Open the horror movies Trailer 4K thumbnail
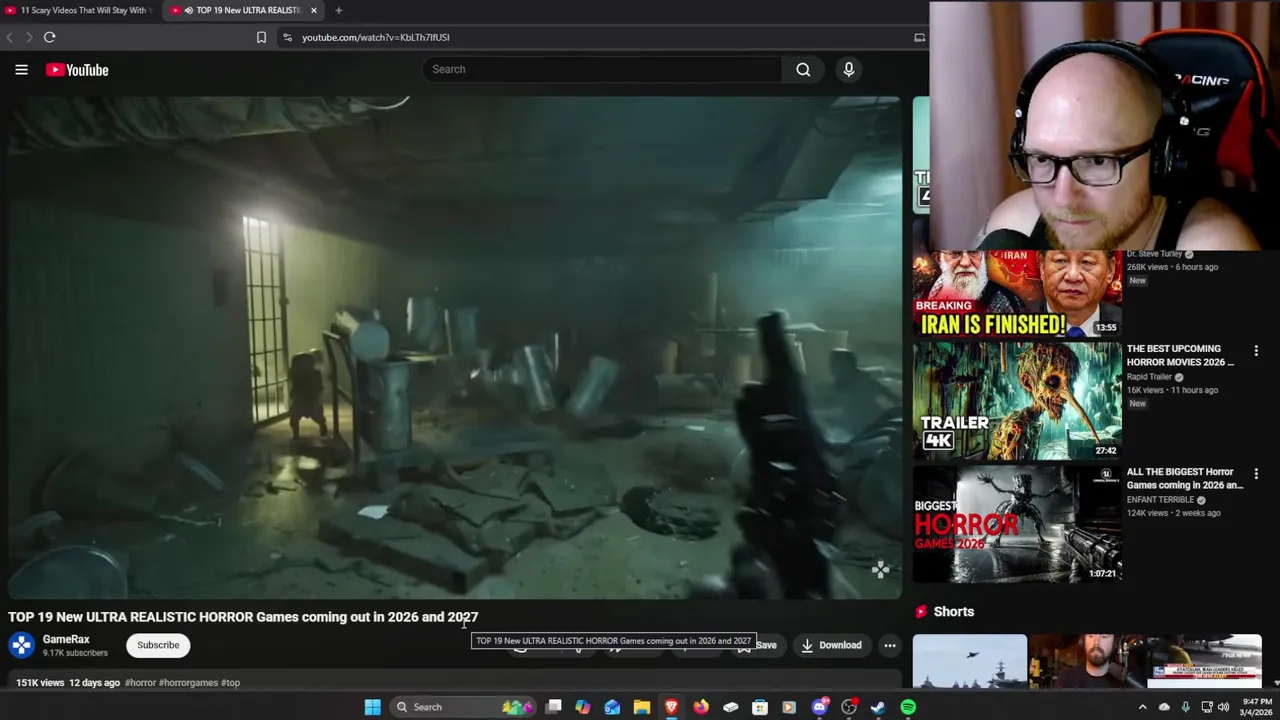Viewport: 1280px width, 720px height. pyautogui.click(x=1017, y=401)
